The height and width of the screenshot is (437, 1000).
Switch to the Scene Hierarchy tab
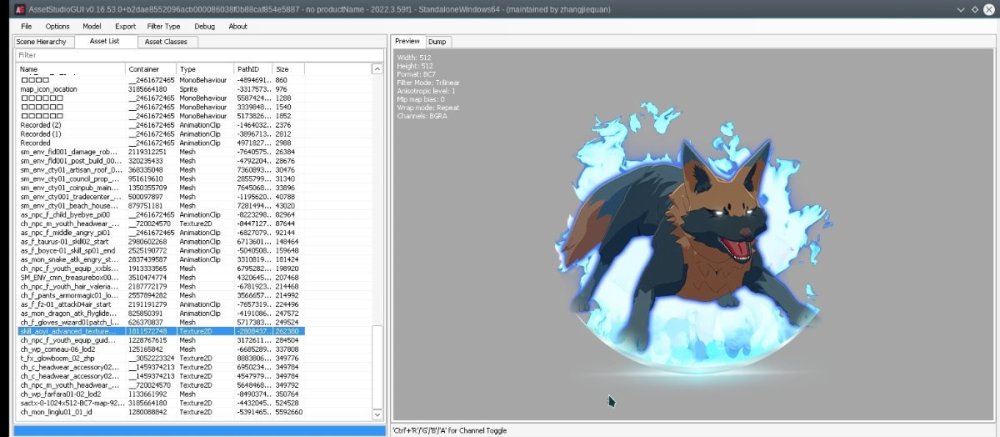tap(44, 42)
